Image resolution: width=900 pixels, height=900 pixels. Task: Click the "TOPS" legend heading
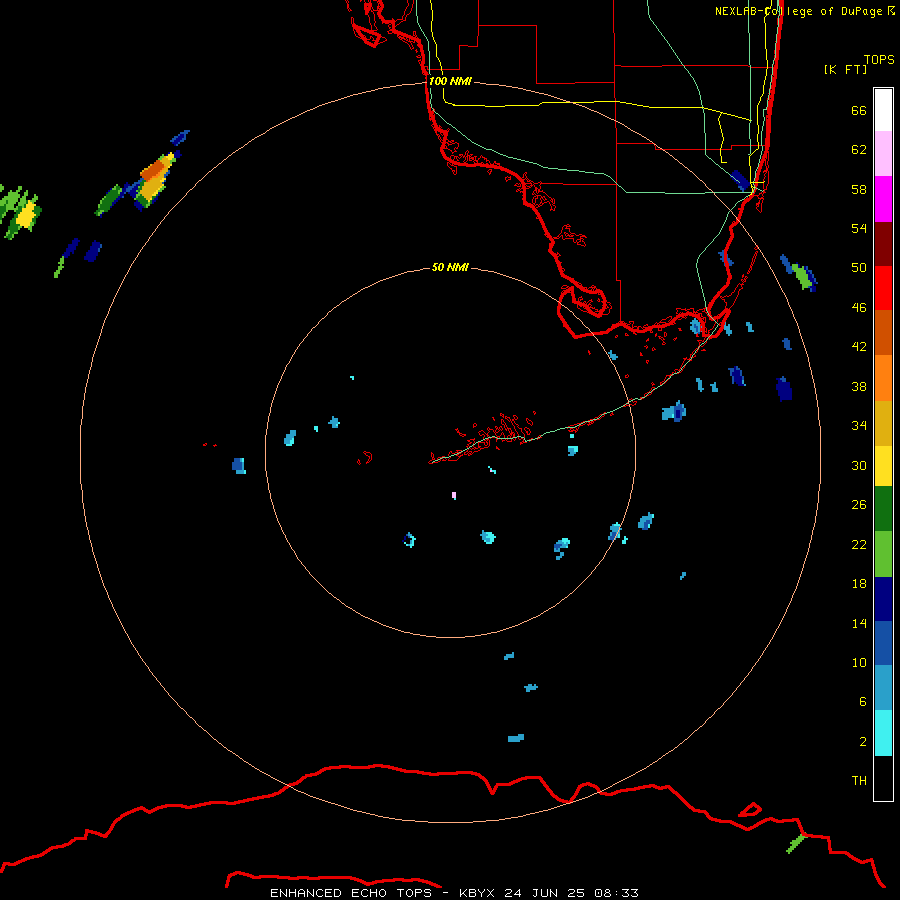(879, 59)
